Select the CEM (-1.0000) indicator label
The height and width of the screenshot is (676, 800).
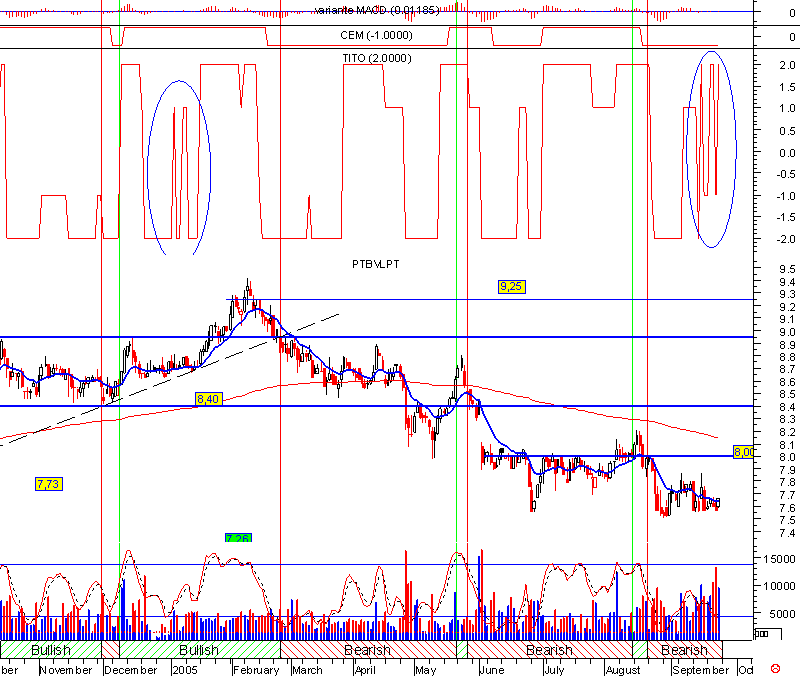click(377, 35)
